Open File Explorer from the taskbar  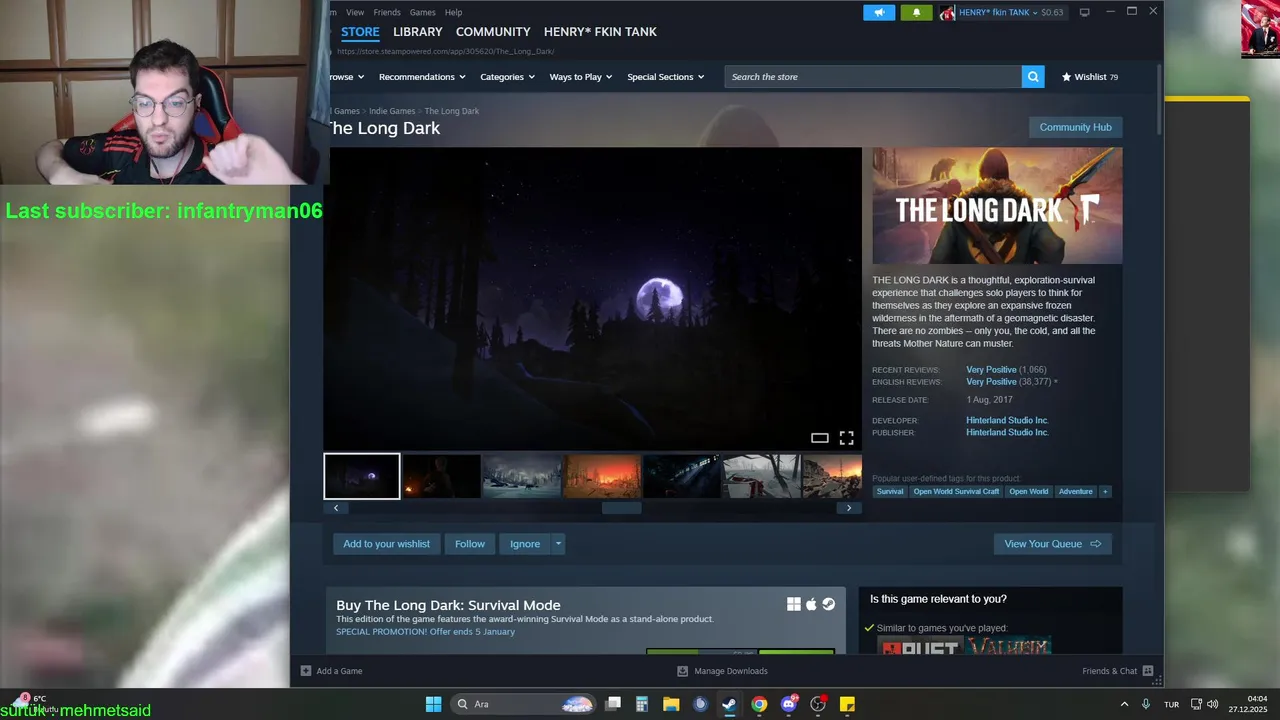coord(671,704)
